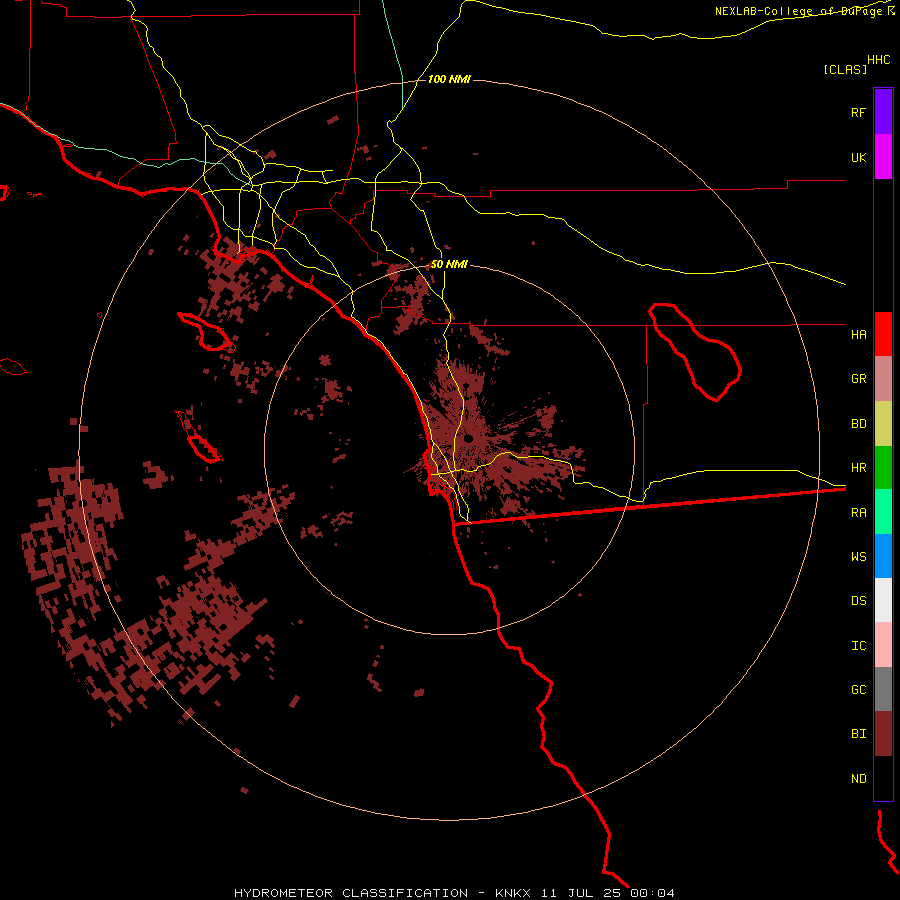Select the BD yellow legend swatch
The width and height of the screenshot is (900, 900).
tap(883, 424)
